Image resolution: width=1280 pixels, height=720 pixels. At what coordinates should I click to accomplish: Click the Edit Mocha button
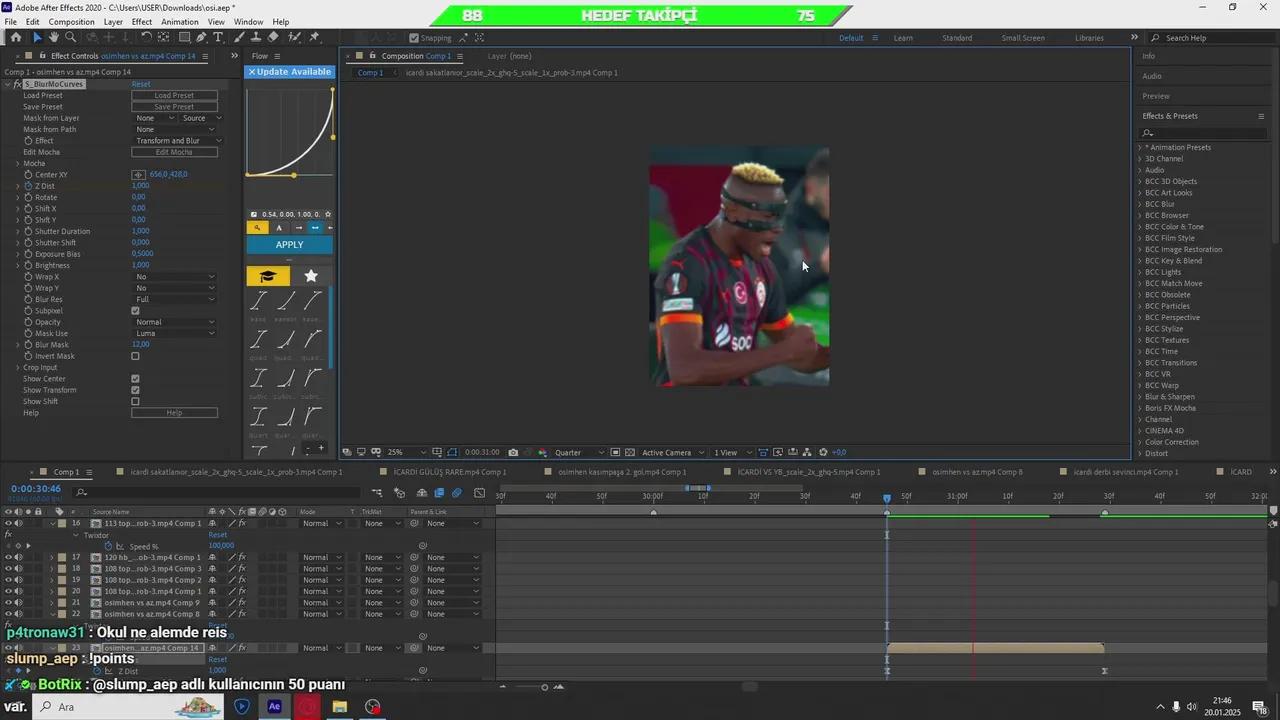(174, 151)
